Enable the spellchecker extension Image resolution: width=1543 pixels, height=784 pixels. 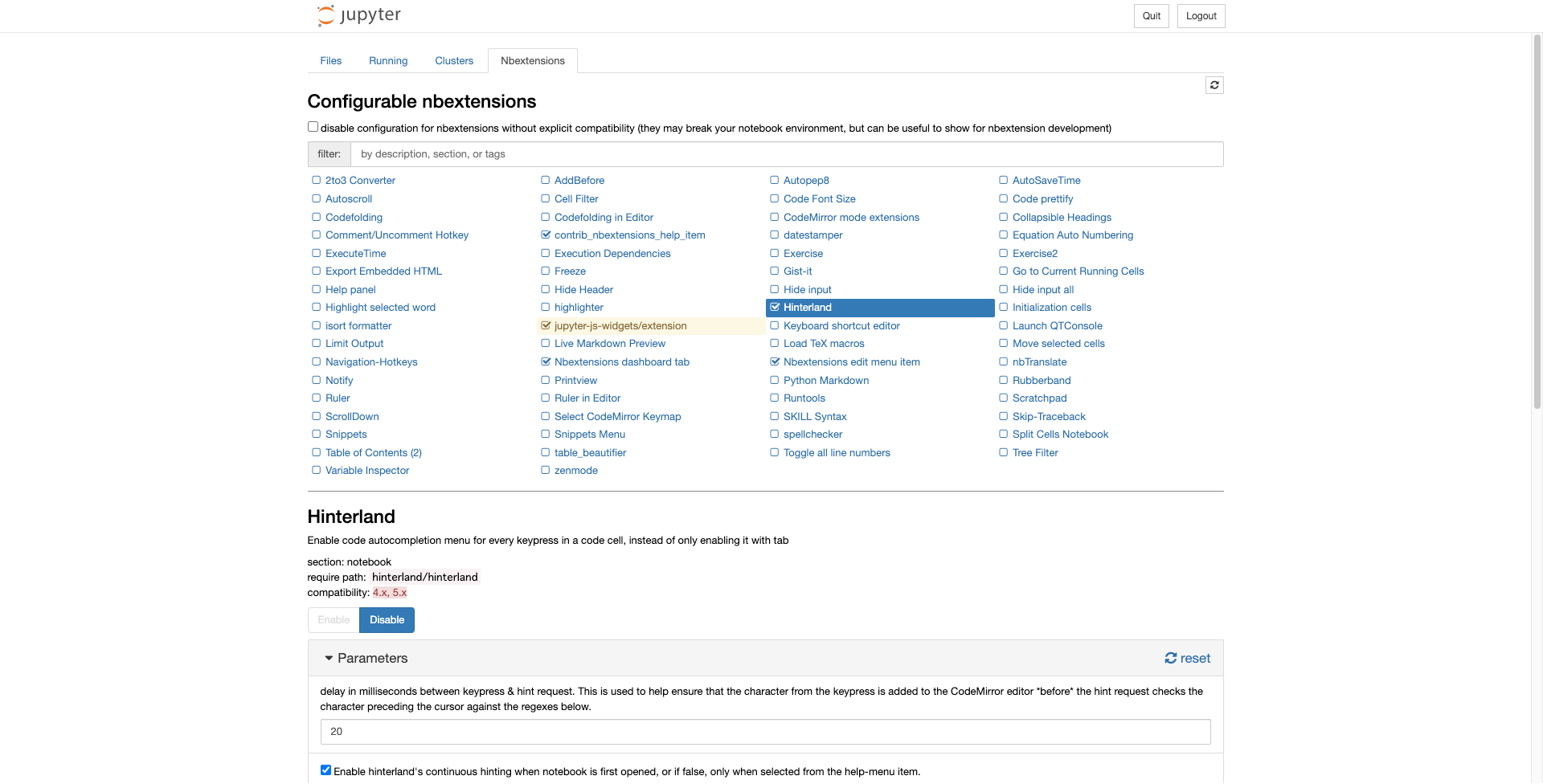click(774, 434)
